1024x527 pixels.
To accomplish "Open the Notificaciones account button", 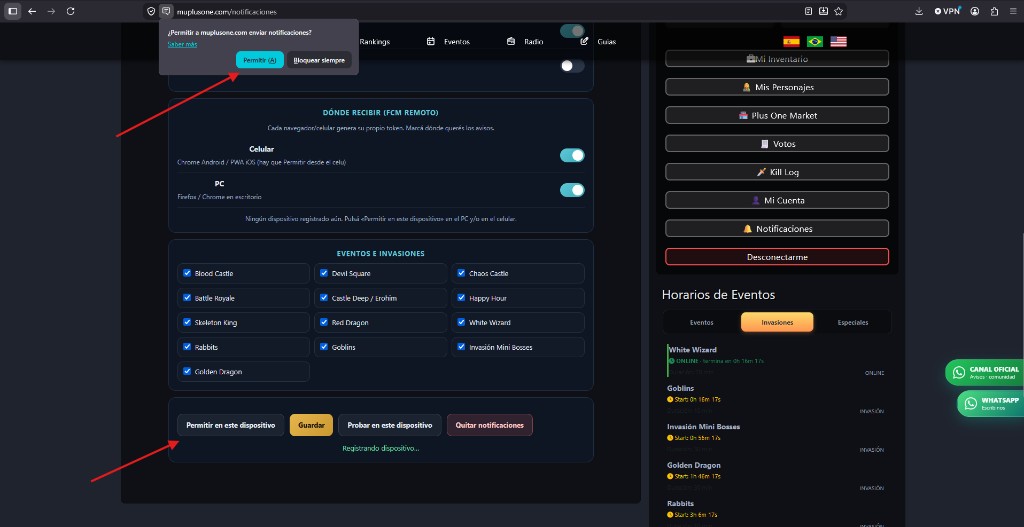I will coord(777,229).
